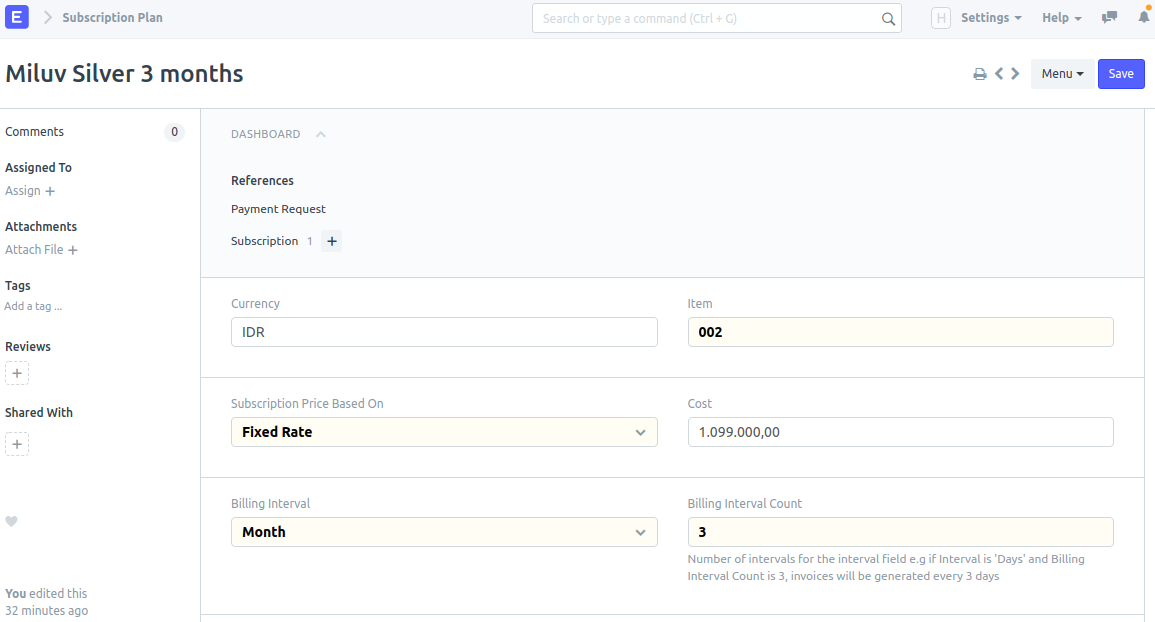Screen dimensions: 1155x622
Task: Edit the Billing Interval Count field
Action: pyautogui.click(x=900, y=532)
